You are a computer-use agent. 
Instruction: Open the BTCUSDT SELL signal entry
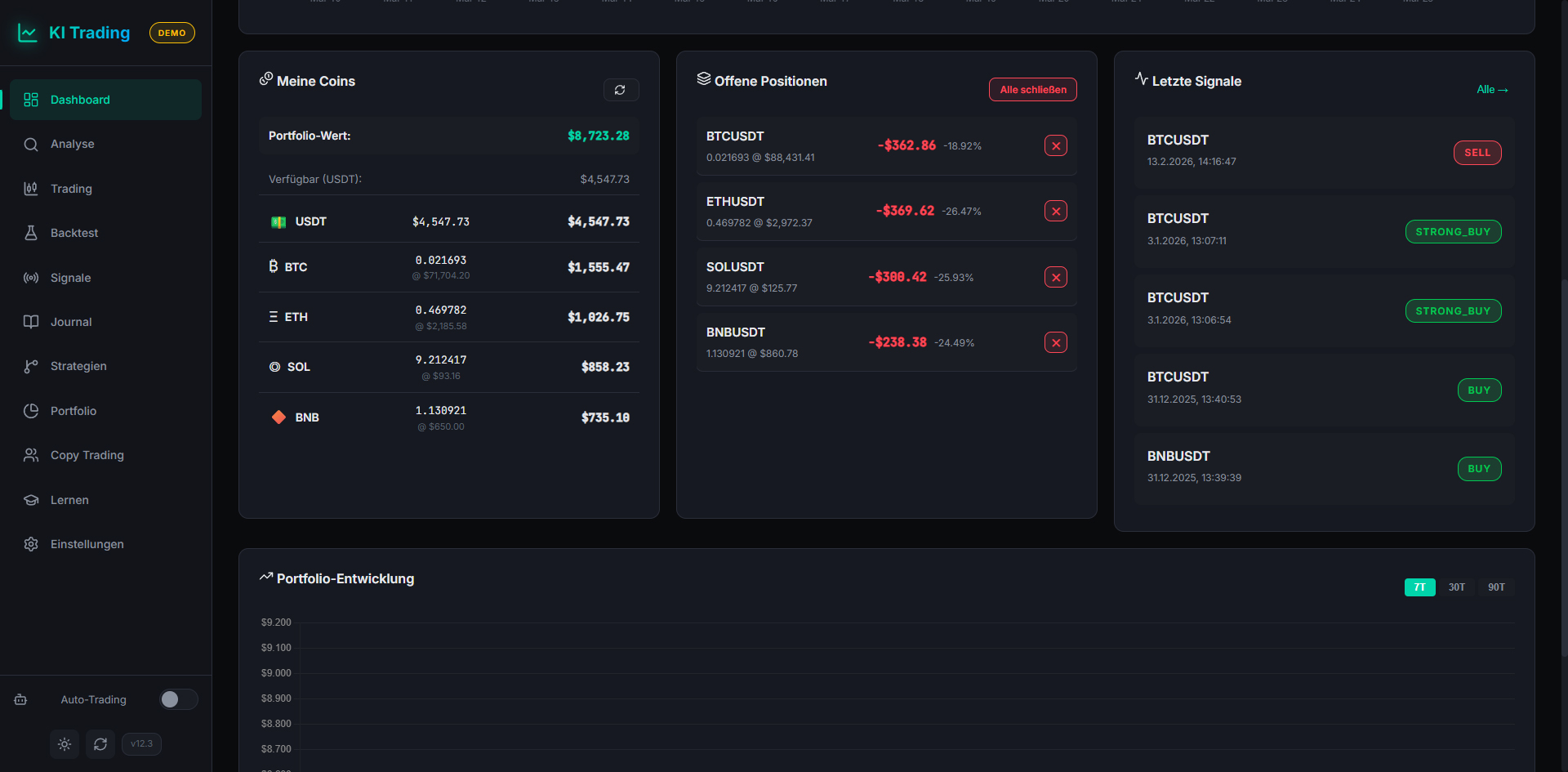point(1323,152)
